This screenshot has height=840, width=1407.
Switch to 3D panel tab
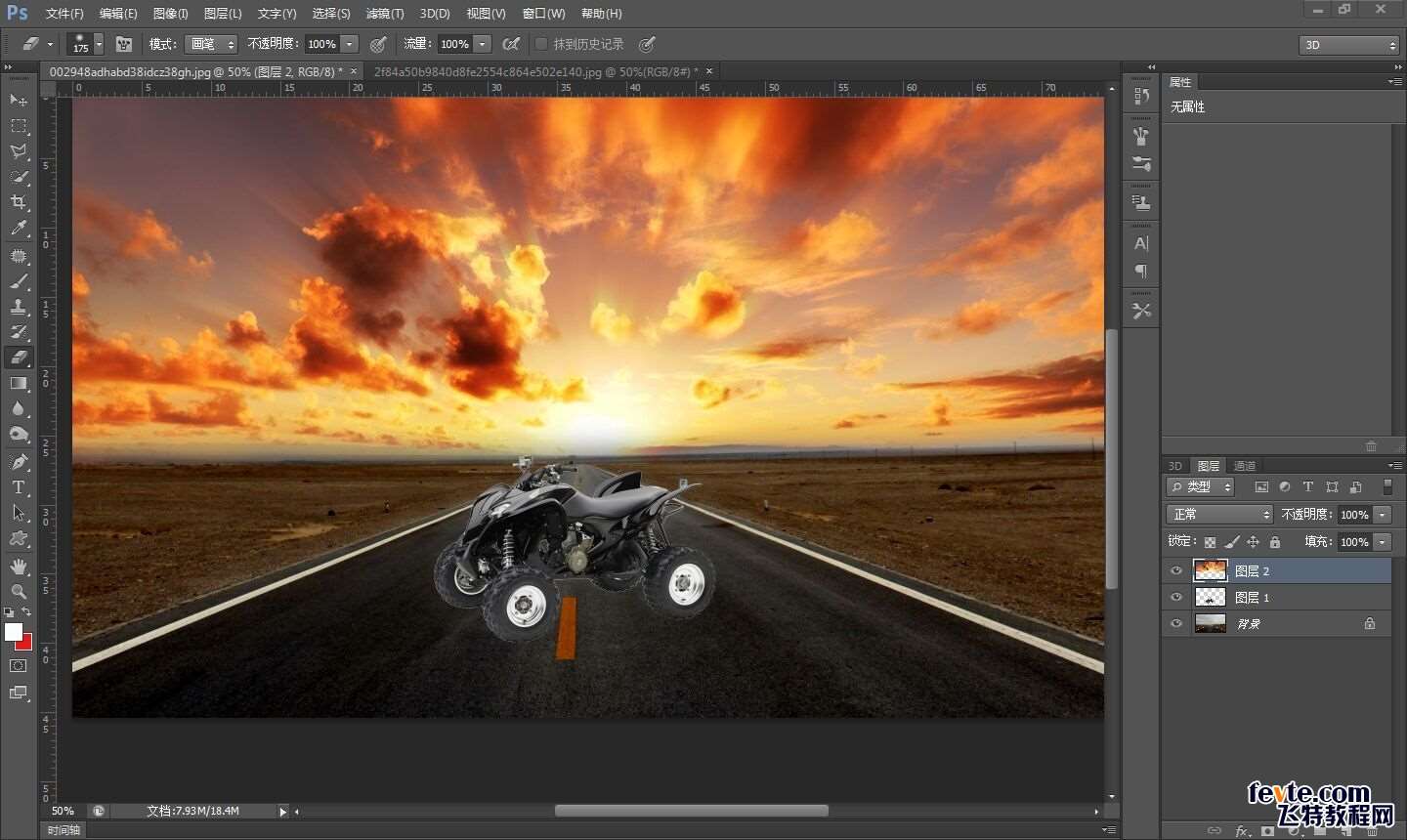pyautogui.click(x=1175, y=466)
